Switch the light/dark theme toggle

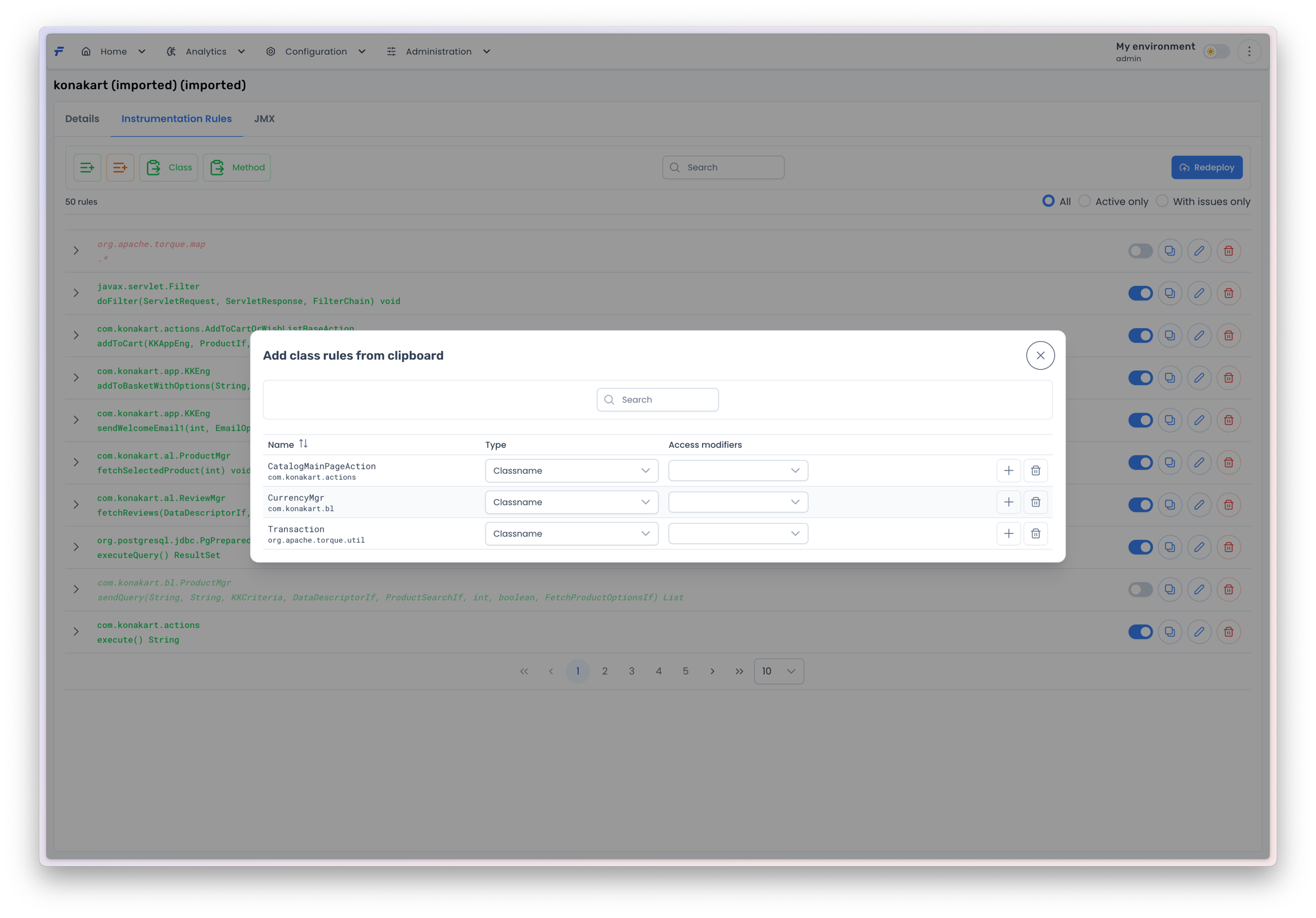click(x=1215, y=51)
